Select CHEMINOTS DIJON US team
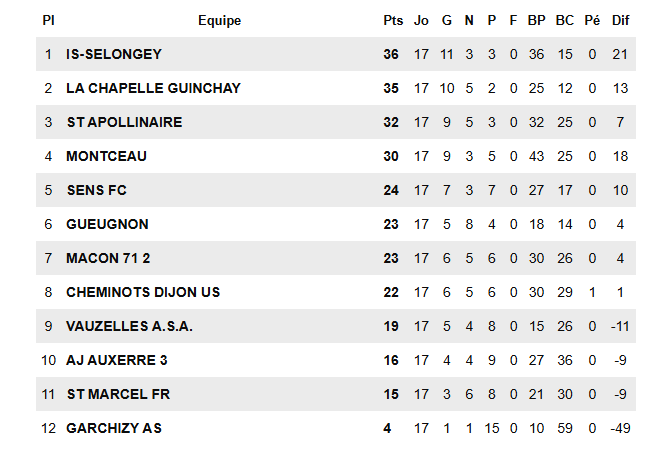 [x=143, y=292]
